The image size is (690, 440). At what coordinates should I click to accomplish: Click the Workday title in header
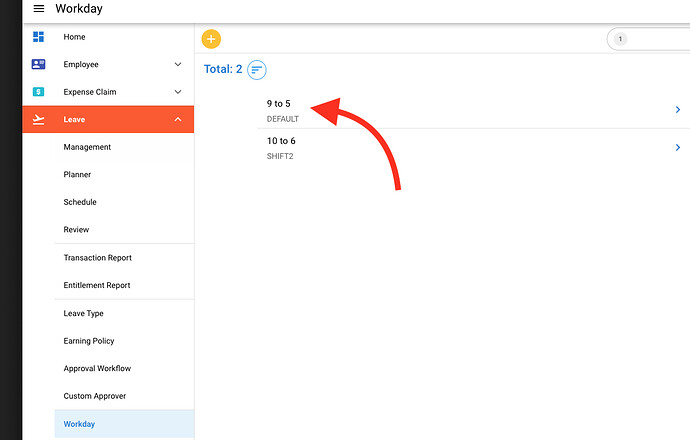pos(79,9)
